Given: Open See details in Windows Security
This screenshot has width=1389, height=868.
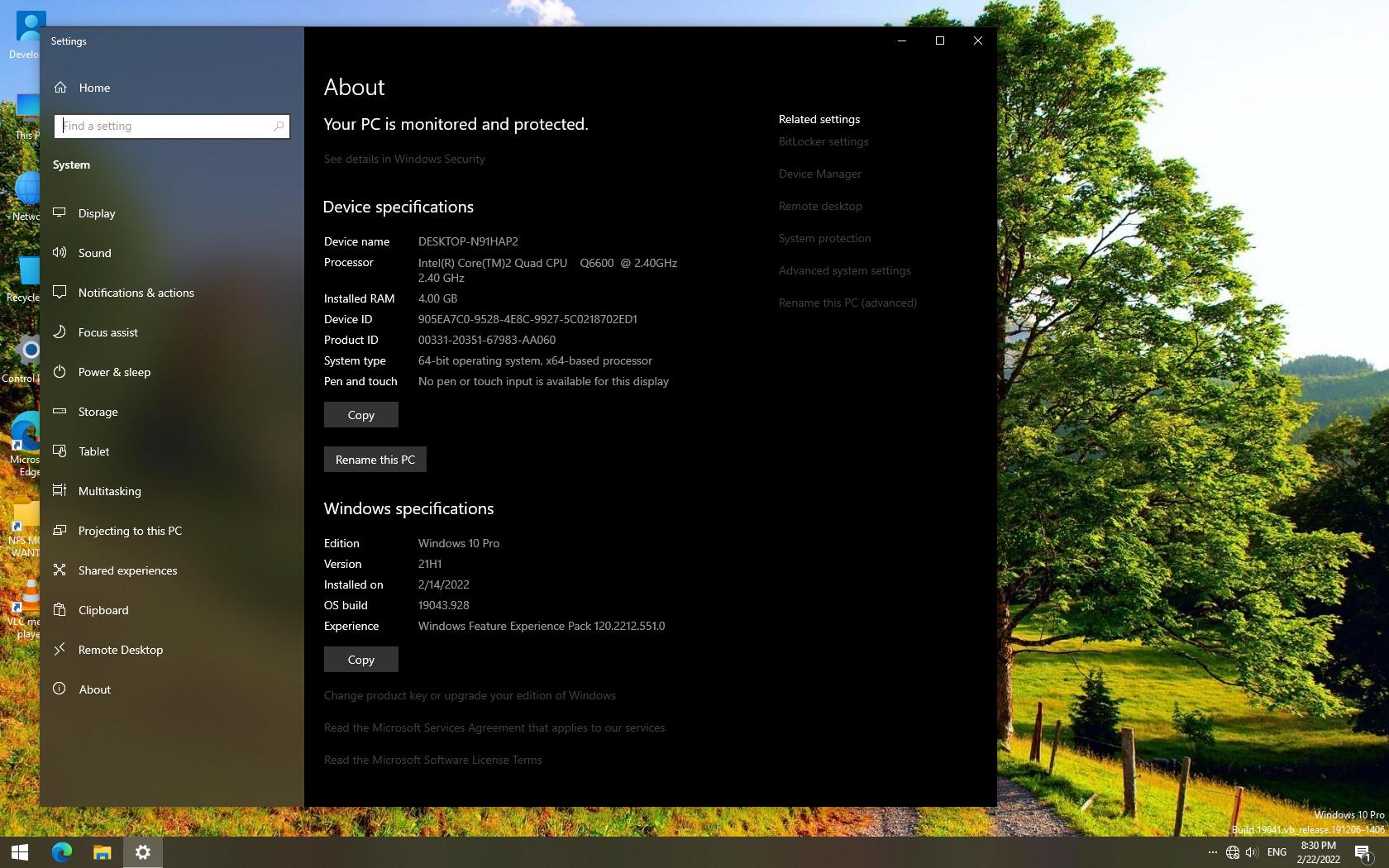Looking at the screenshot, I should coord(404,159).
